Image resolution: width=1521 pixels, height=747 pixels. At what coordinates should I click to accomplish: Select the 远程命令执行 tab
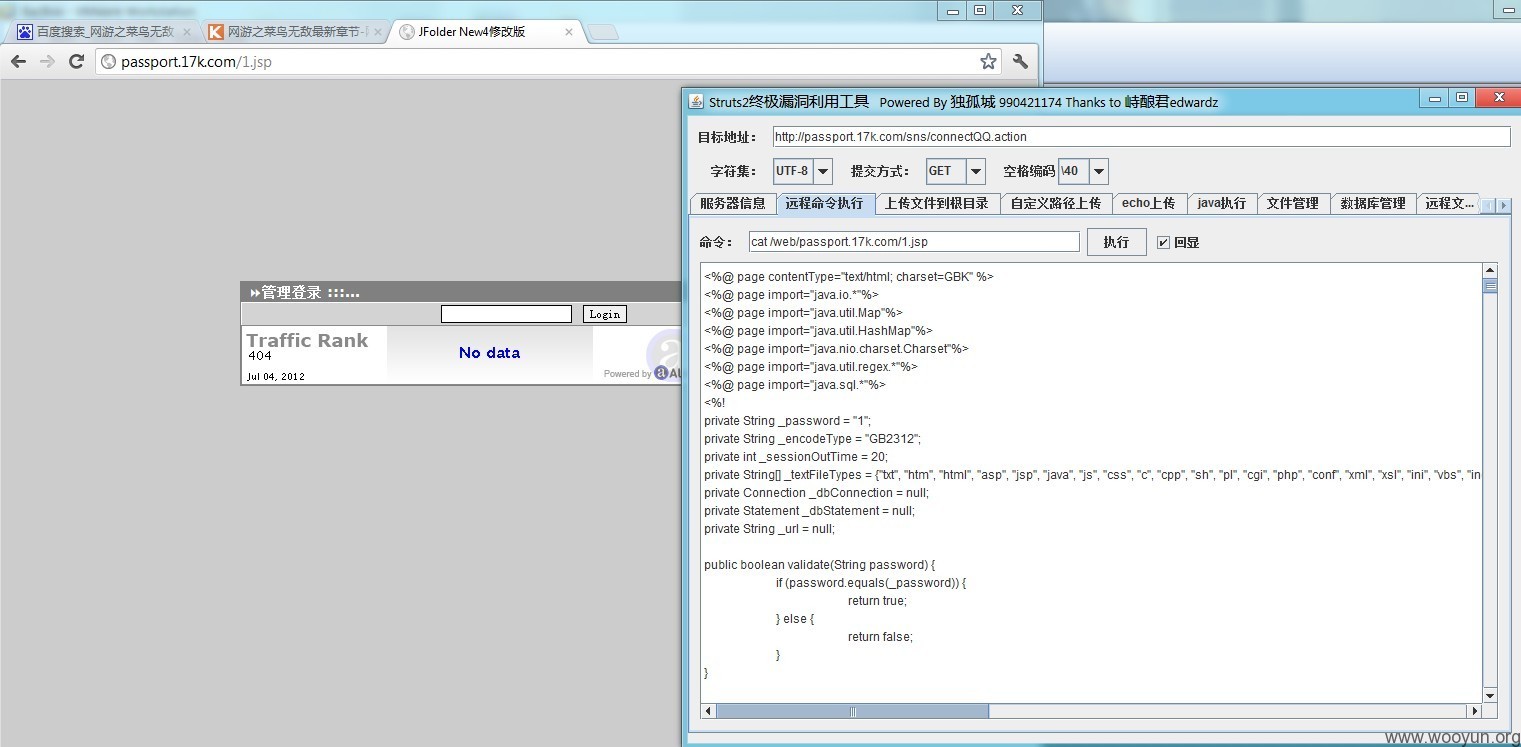click(825, 203)
